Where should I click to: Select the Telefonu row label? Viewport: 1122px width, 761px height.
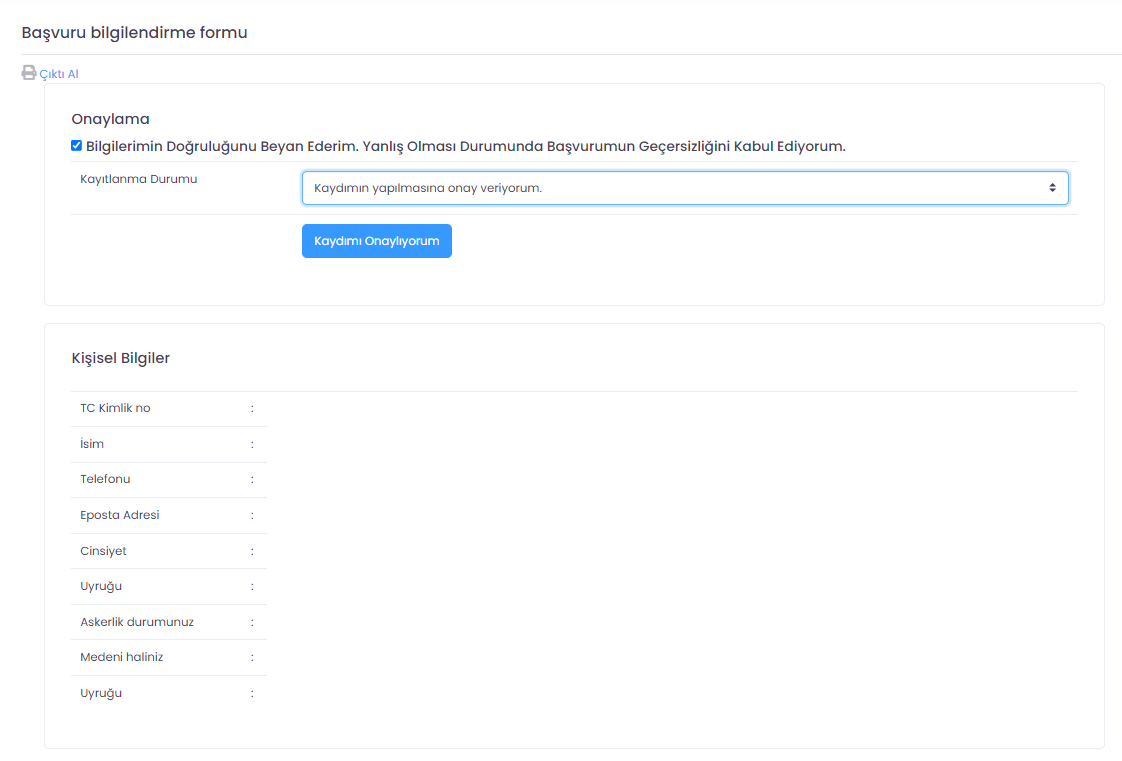105,479
